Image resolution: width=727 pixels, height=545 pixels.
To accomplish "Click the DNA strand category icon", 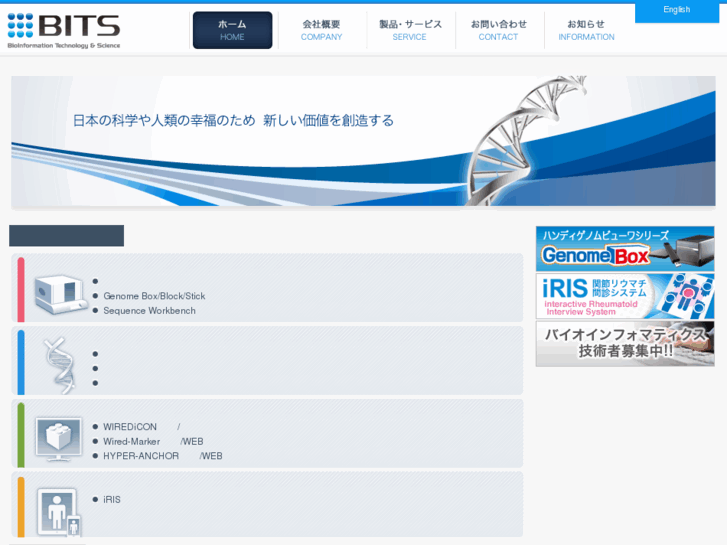I will tap(60, 366).
